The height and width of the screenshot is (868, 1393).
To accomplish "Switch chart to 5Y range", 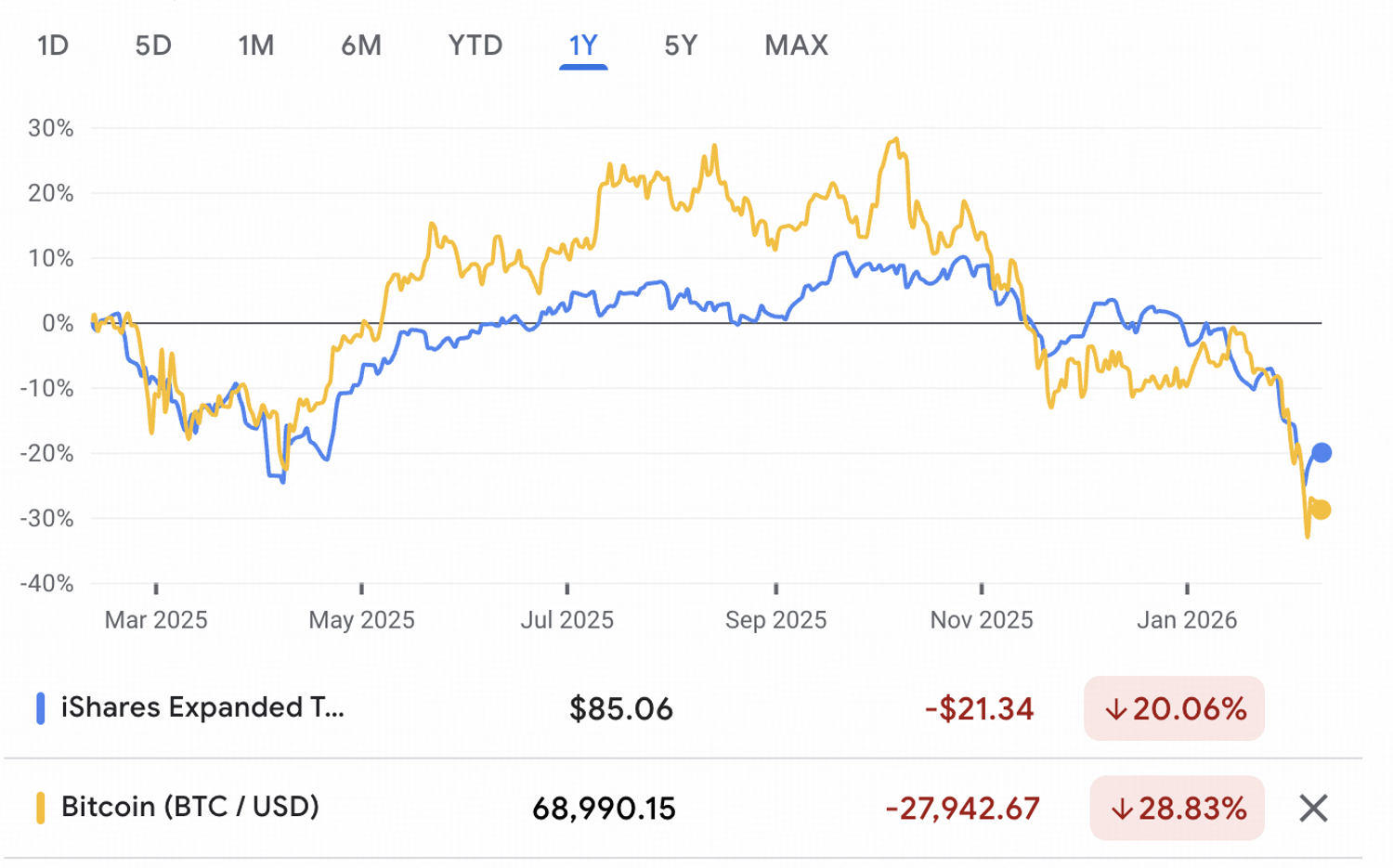I will pyautogui.click(x=681, y=45).
